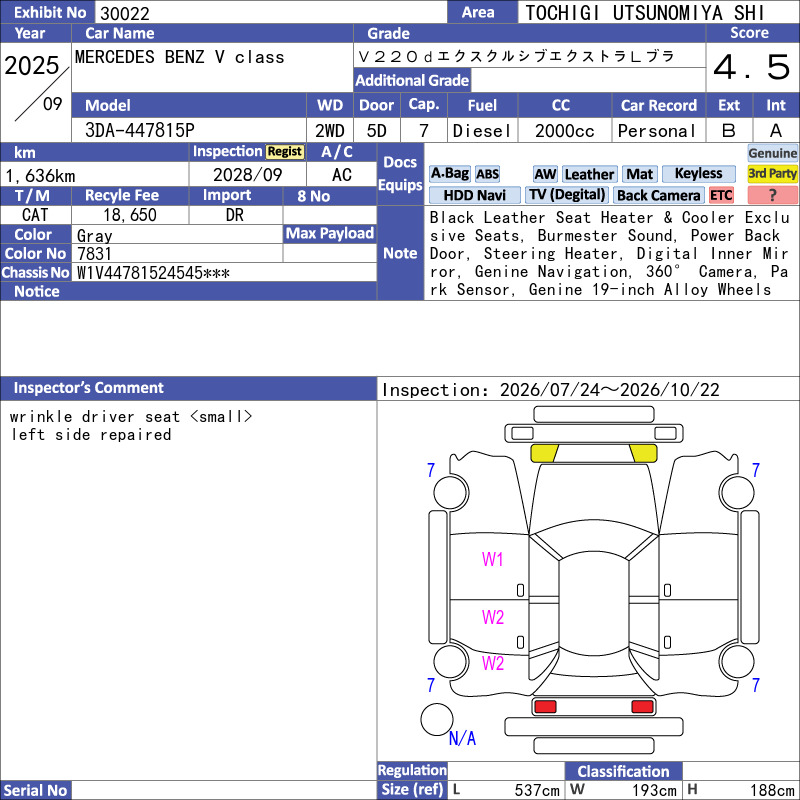The image size is (800, 800).
Task: Click the HDD Navi badge
Action: click(474, 195)
